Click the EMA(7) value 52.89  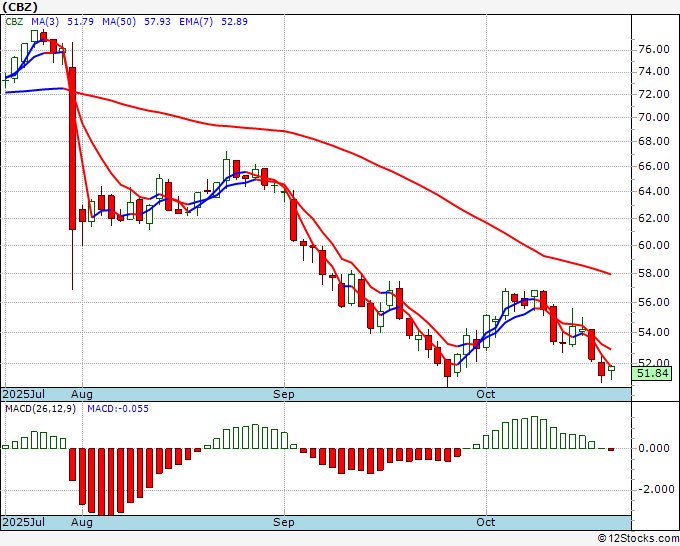pyautogui.click(x=234, y=21)
